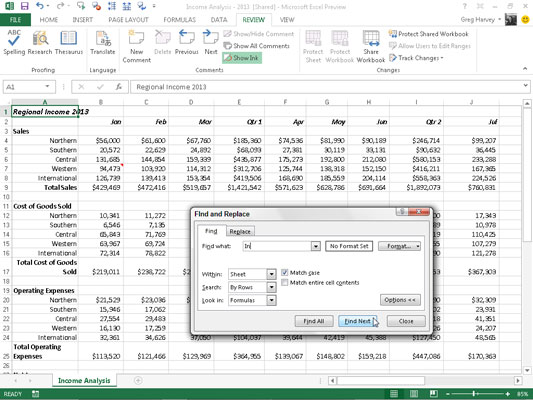
Task: Click the Find All button
Action: pyautogui.click(x=313, y=321)
